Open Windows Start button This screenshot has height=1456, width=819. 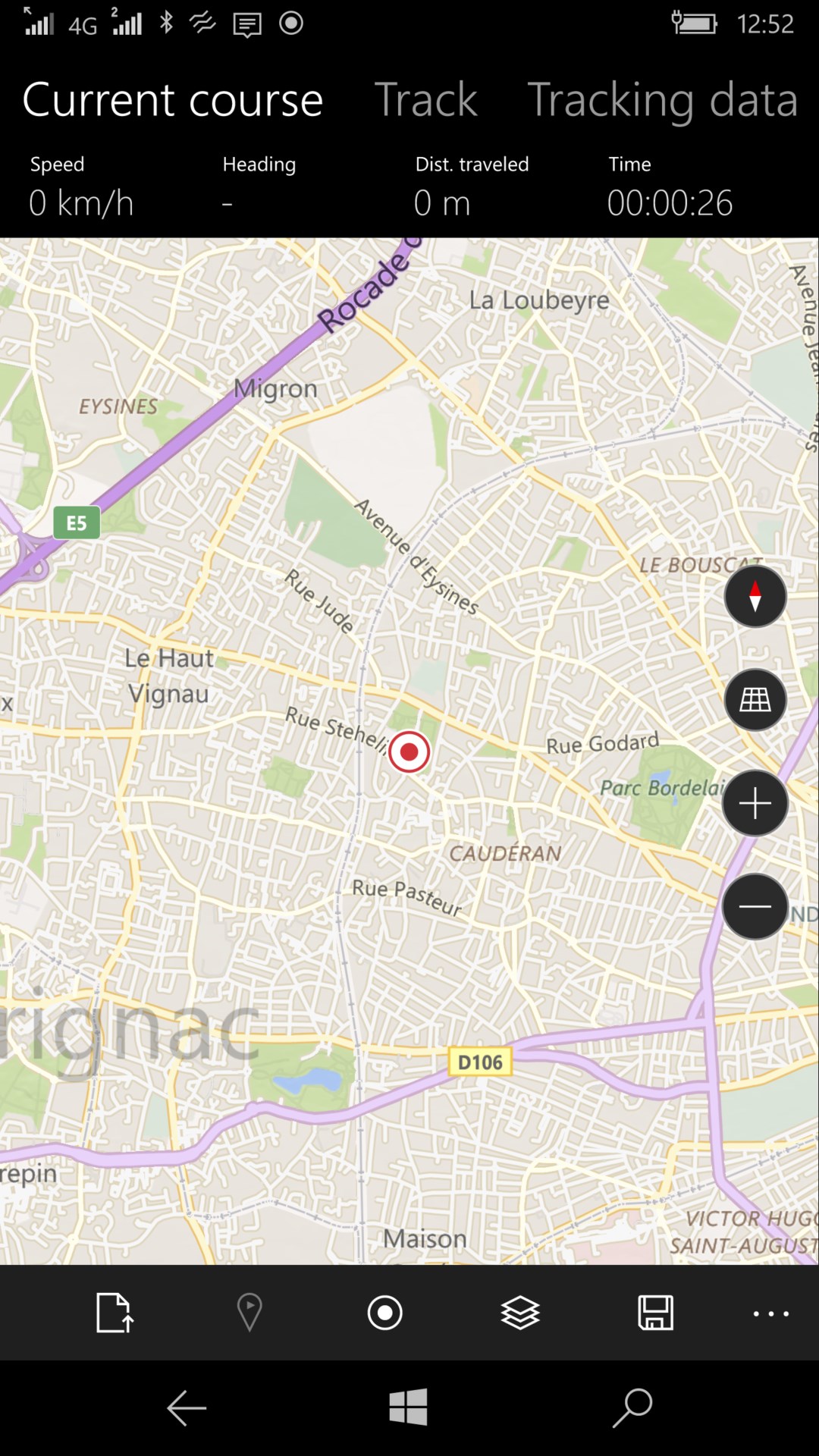408,1407
